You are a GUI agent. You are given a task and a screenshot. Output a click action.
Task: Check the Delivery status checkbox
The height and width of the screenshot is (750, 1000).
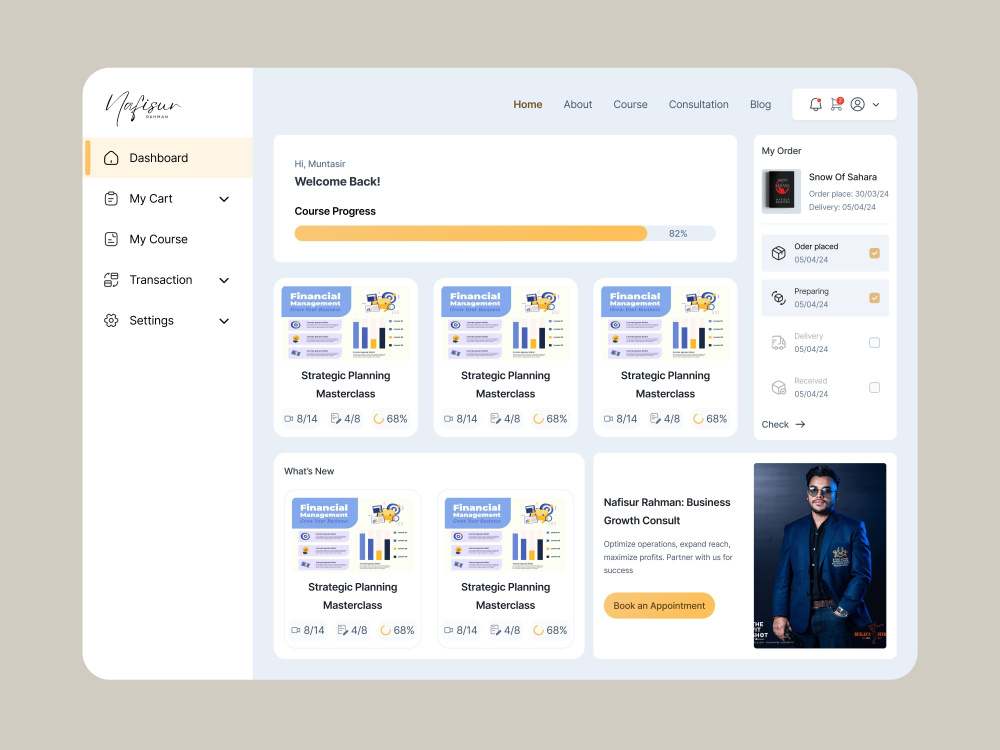click(875, 342)
